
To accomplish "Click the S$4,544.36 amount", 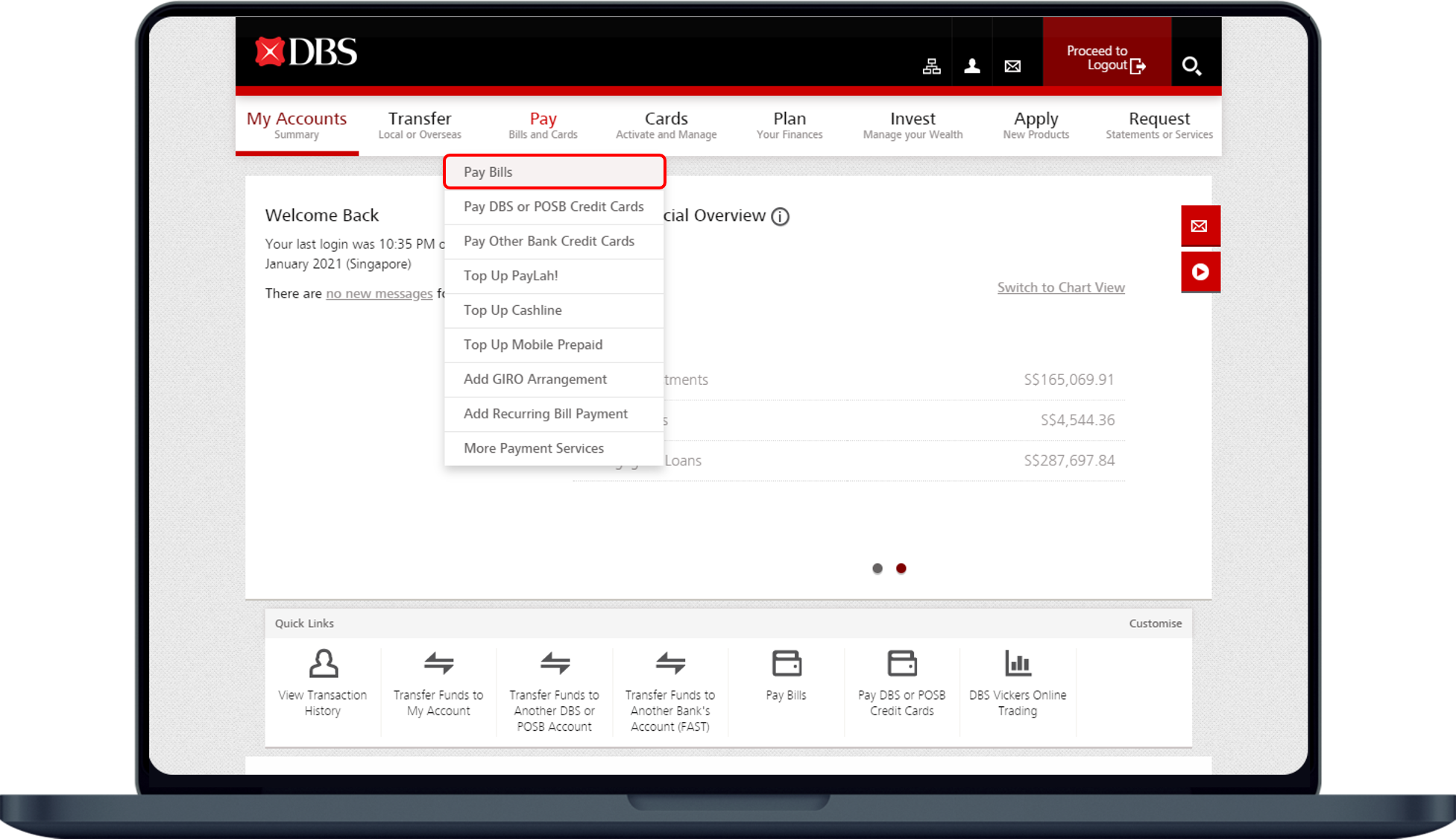I will coord(1078,420).
